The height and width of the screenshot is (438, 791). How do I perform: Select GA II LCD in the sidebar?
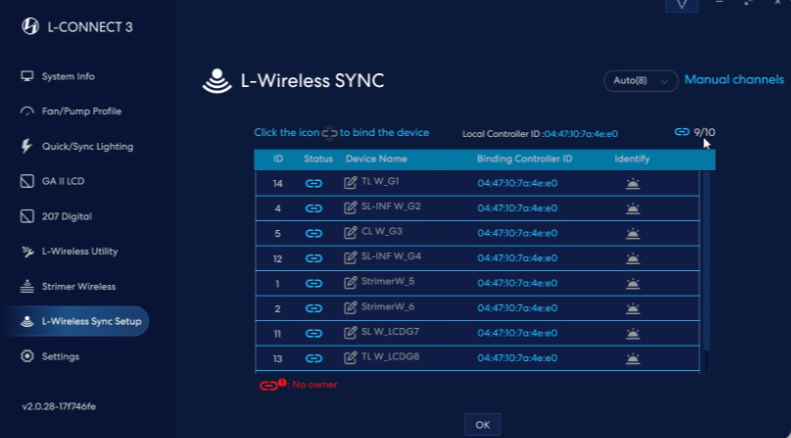click(x=52, y=182)
